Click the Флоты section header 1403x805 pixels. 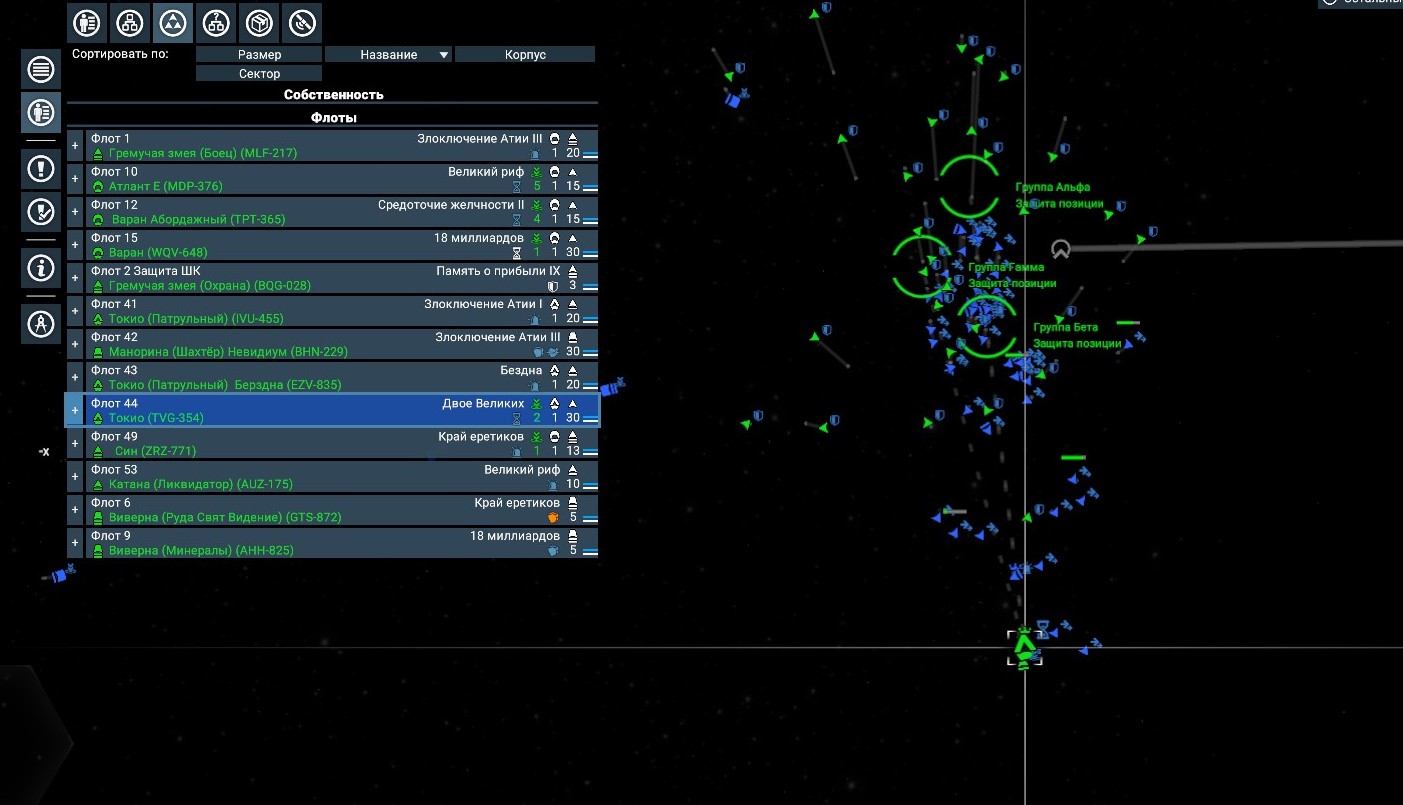[333, 118]
